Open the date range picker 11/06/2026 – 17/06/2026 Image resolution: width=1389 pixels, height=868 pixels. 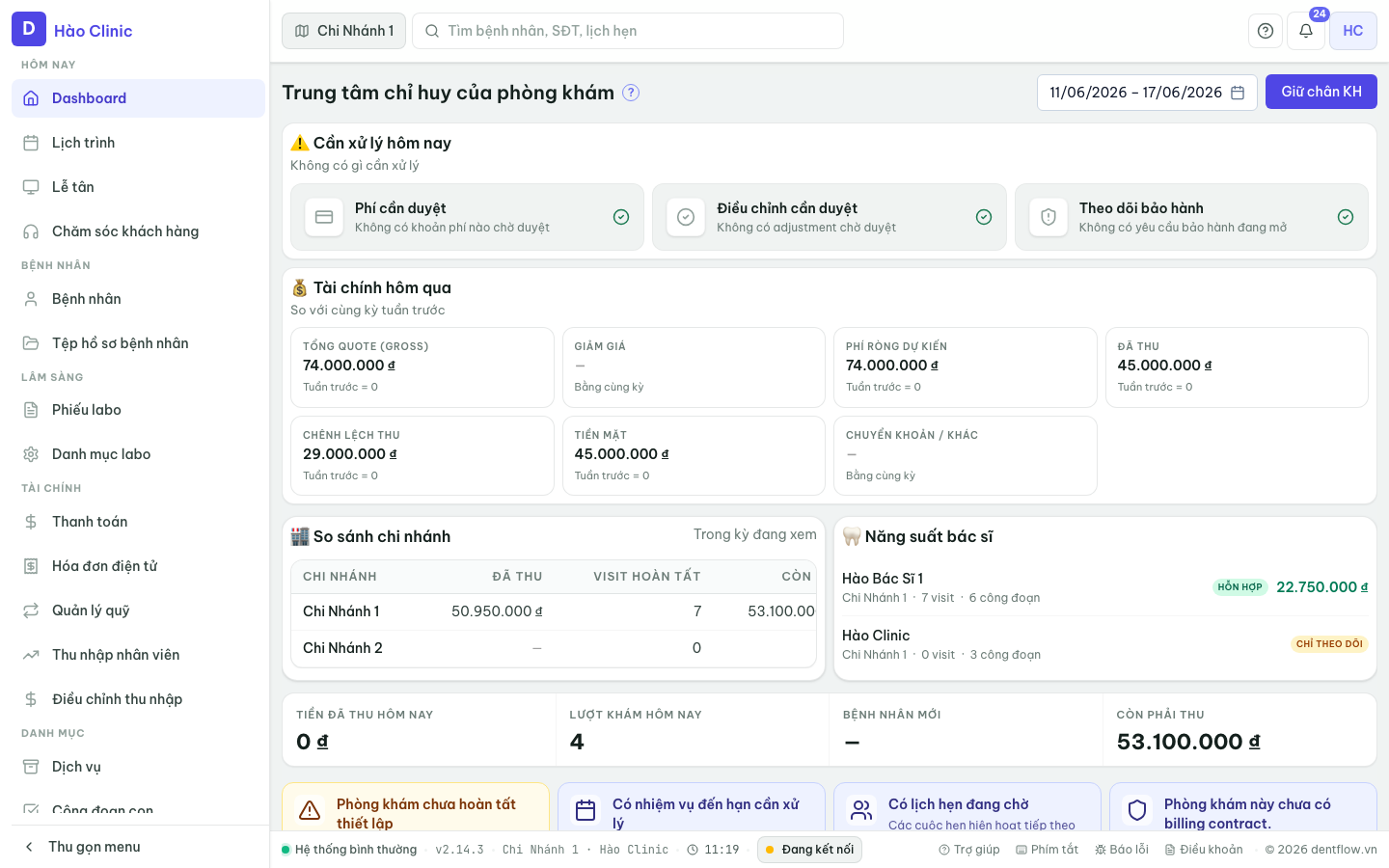(1147, 93)
